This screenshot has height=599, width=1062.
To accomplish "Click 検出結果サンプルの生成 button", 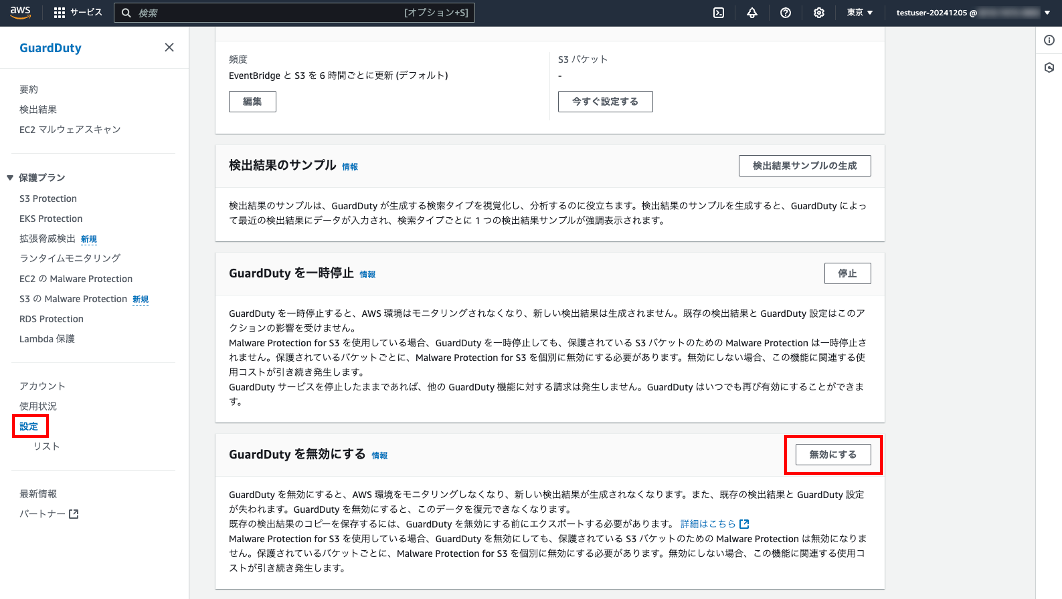I will pos(805,166).
